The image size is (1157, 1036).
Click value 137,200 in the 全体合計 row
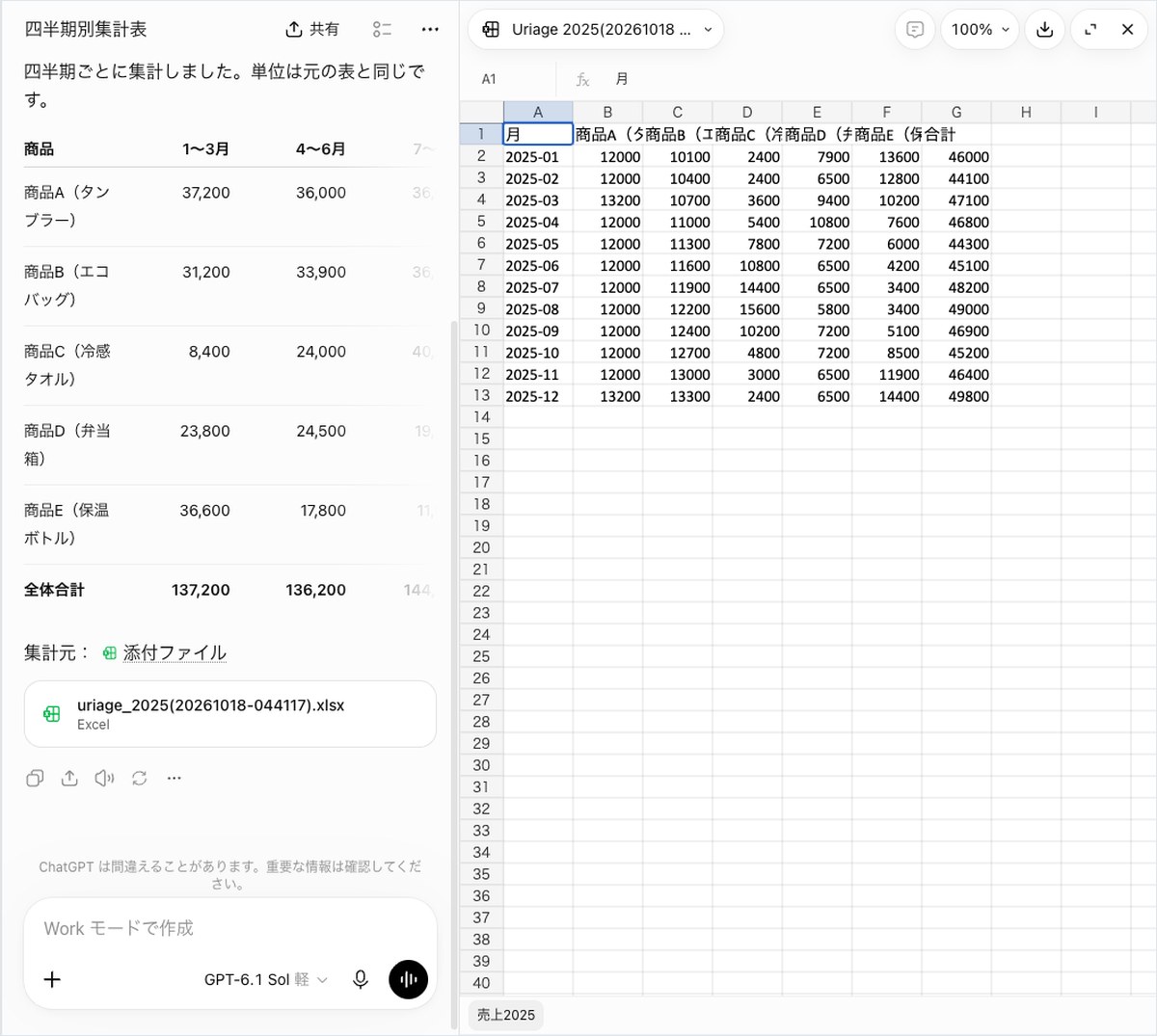201,590
